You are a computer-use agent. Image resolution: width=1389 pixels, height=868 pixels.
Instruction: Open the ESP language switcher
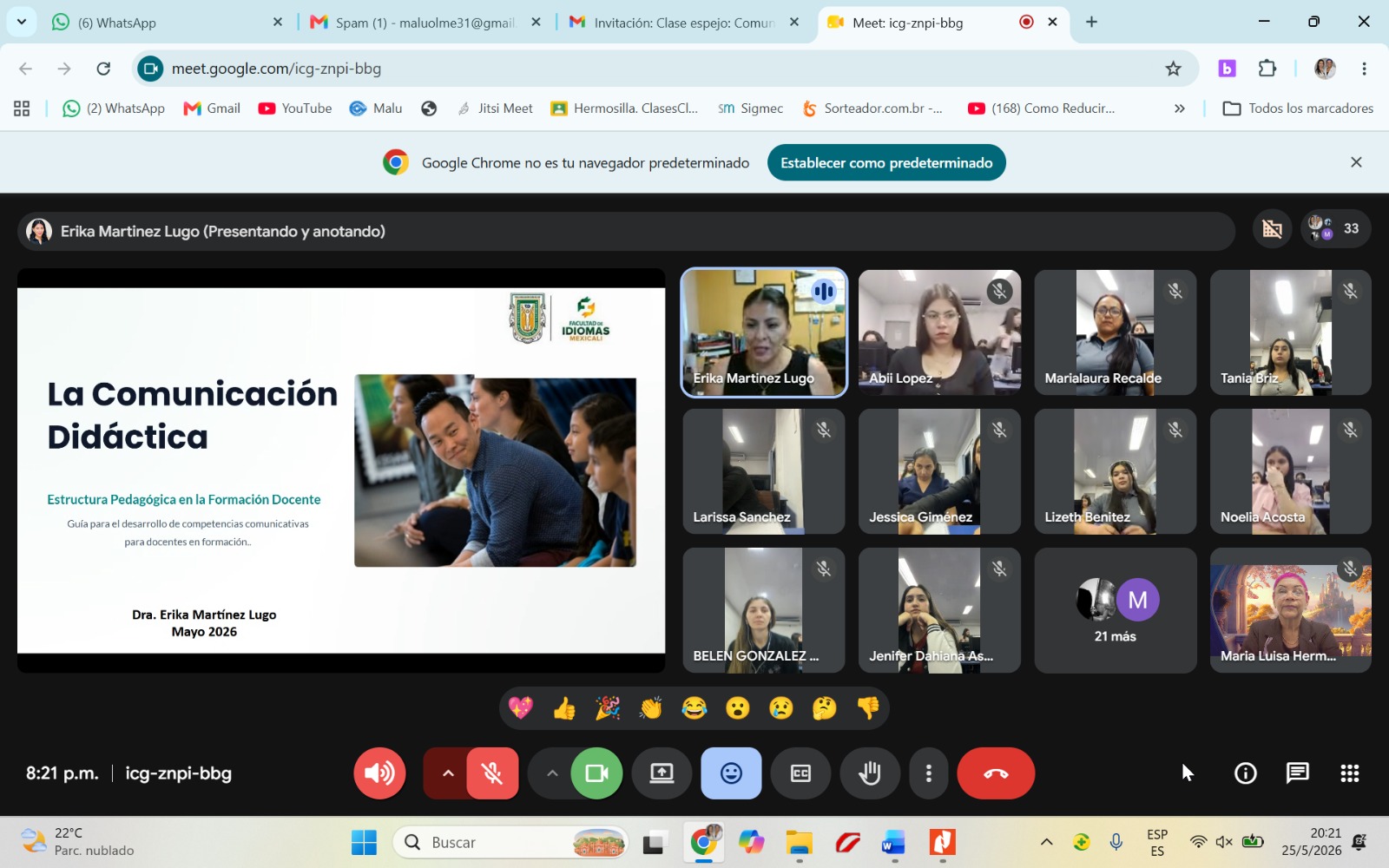click(1157, 842)
